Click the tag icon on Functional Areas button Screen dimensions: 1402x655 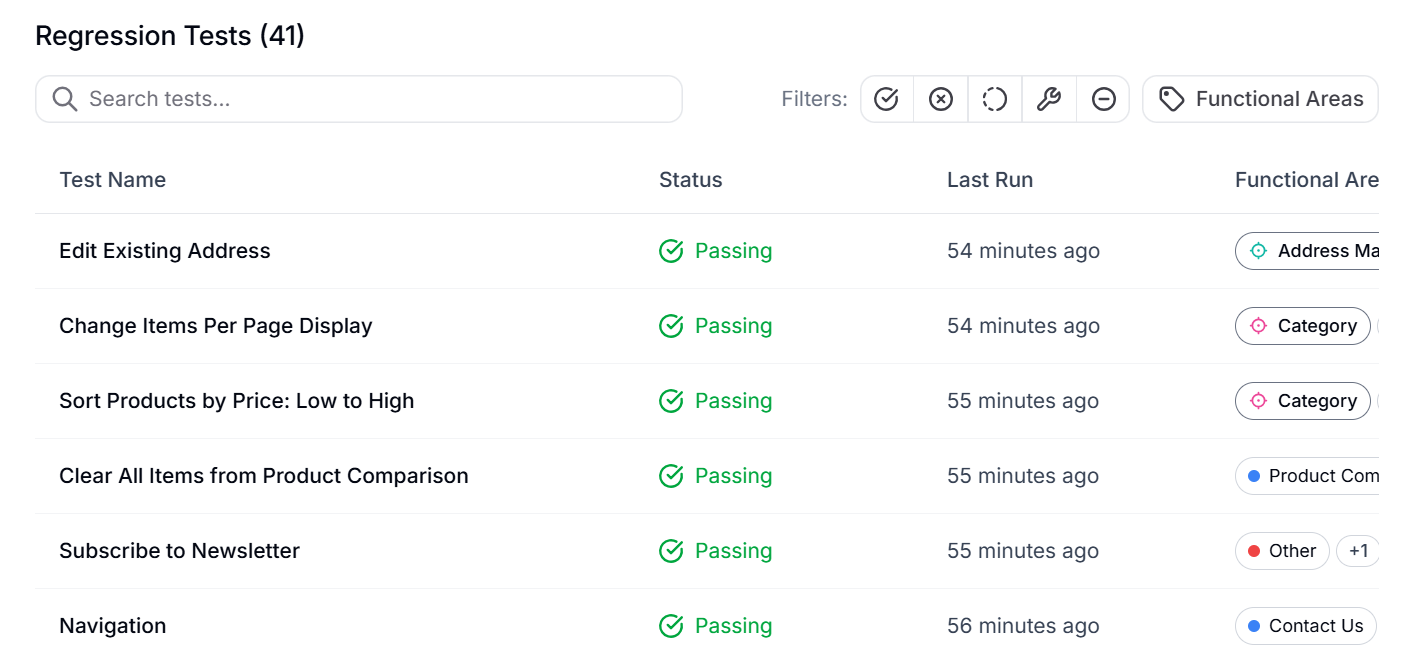1170,98
